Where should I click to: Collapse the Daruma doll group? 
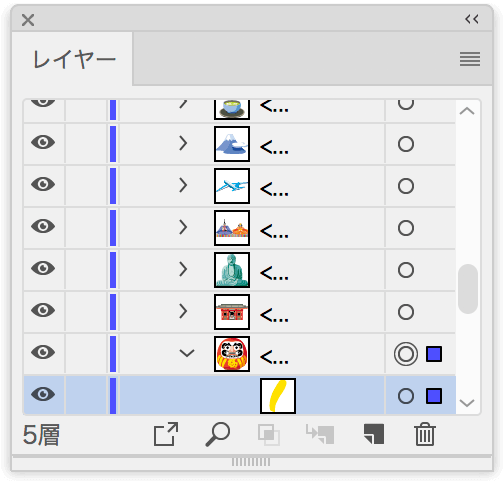click(187, 353)
